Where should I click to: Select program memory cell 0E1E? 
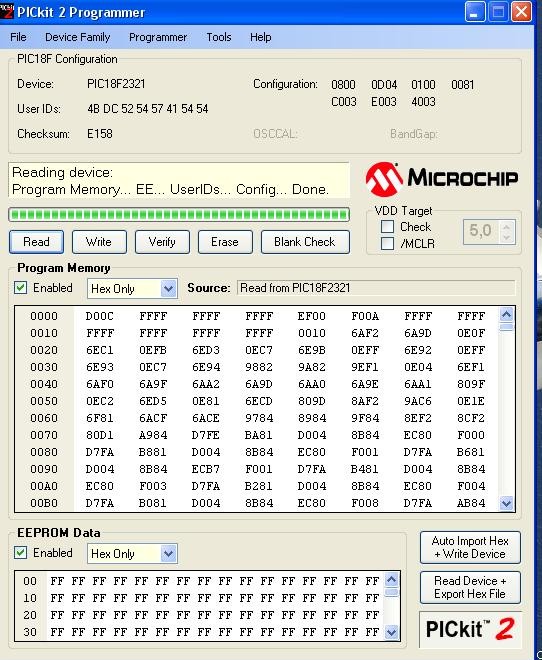(471, 401)
